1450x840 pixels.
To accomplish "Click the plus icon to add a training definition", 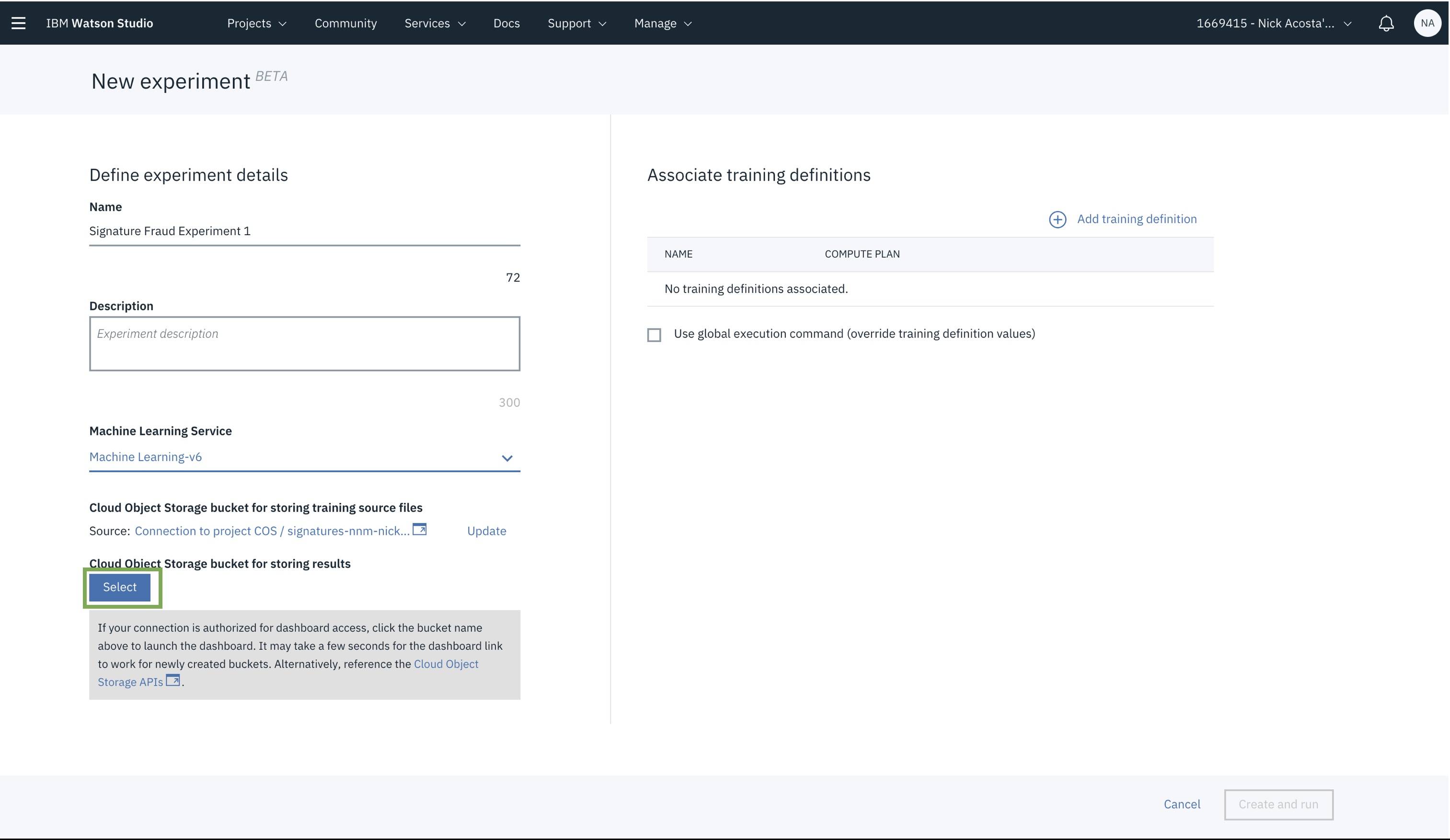I will pyautogui.click(x=1057, y=219).
